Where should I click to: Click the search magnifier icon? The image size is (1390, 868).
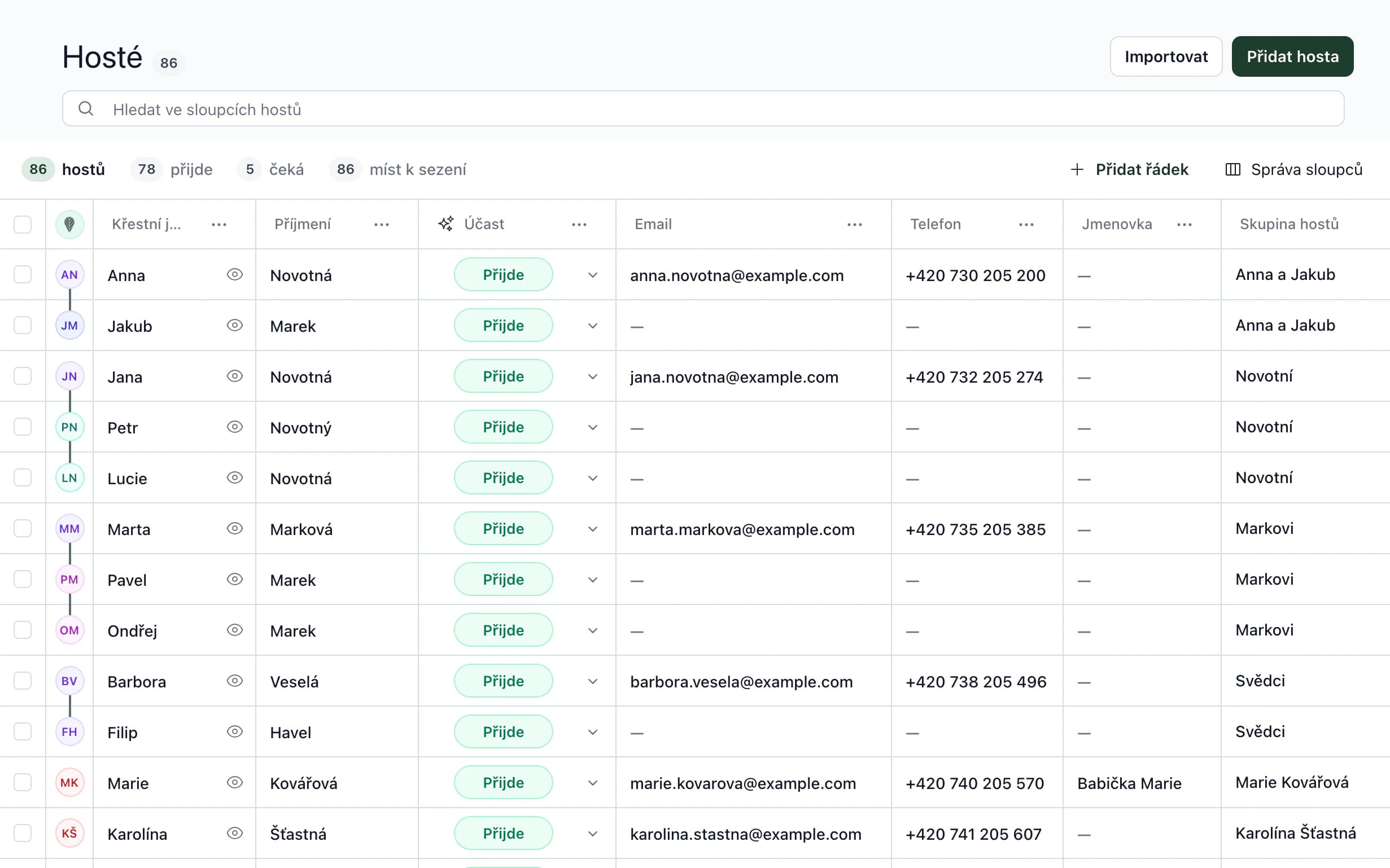tap(86, 108)
